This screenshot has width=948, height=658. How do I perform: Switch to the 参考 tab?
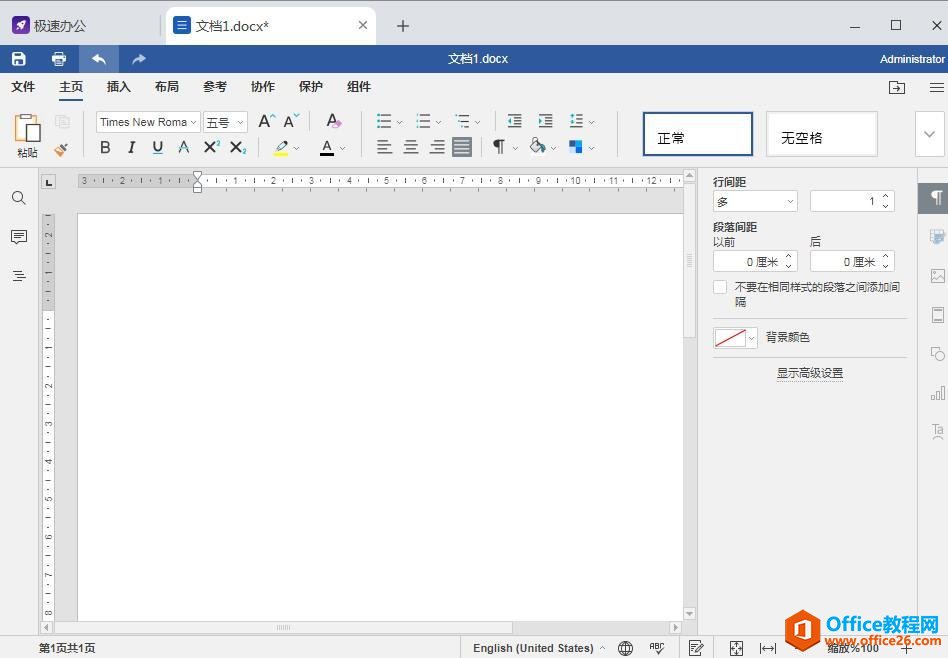click(215, 86)
